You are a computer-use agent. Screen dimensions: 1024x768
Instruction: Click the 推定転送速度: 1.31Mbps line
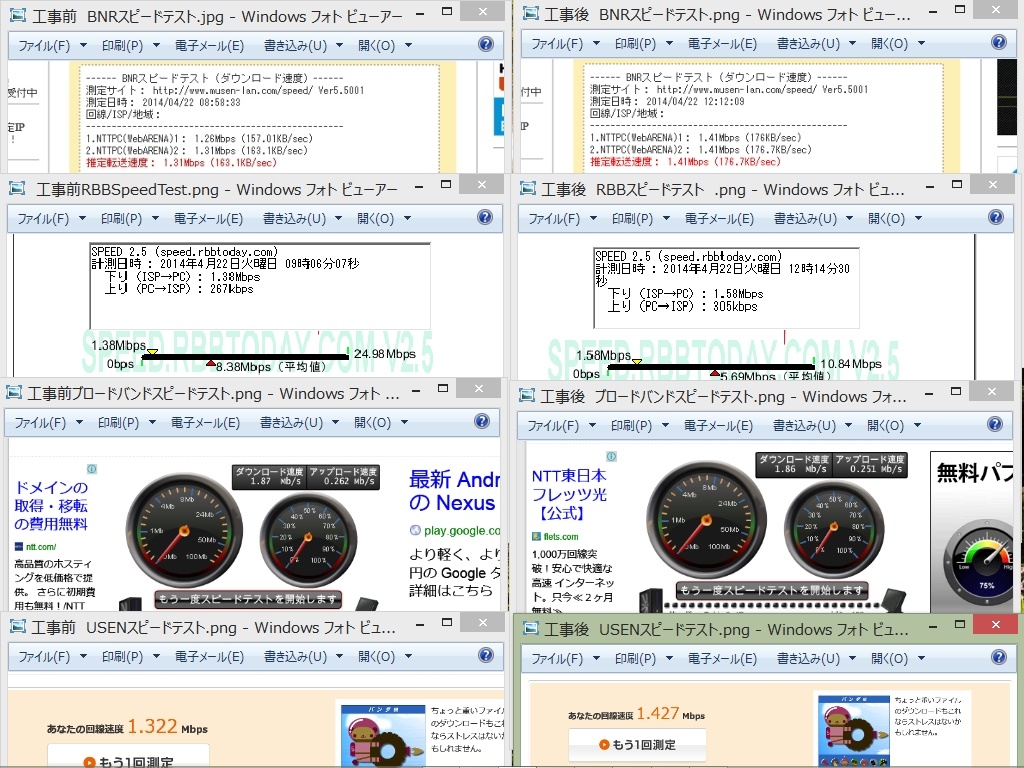tap(182, 163)
